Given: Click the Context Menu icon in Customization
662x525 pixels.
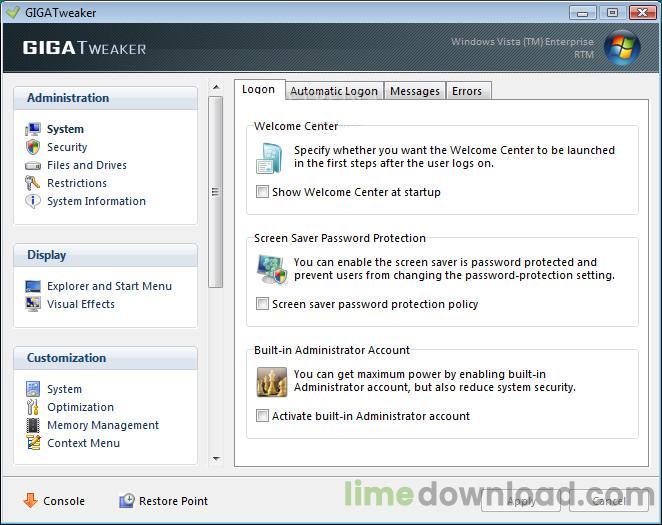Looking at the screenshot, I should coord(33,443).
